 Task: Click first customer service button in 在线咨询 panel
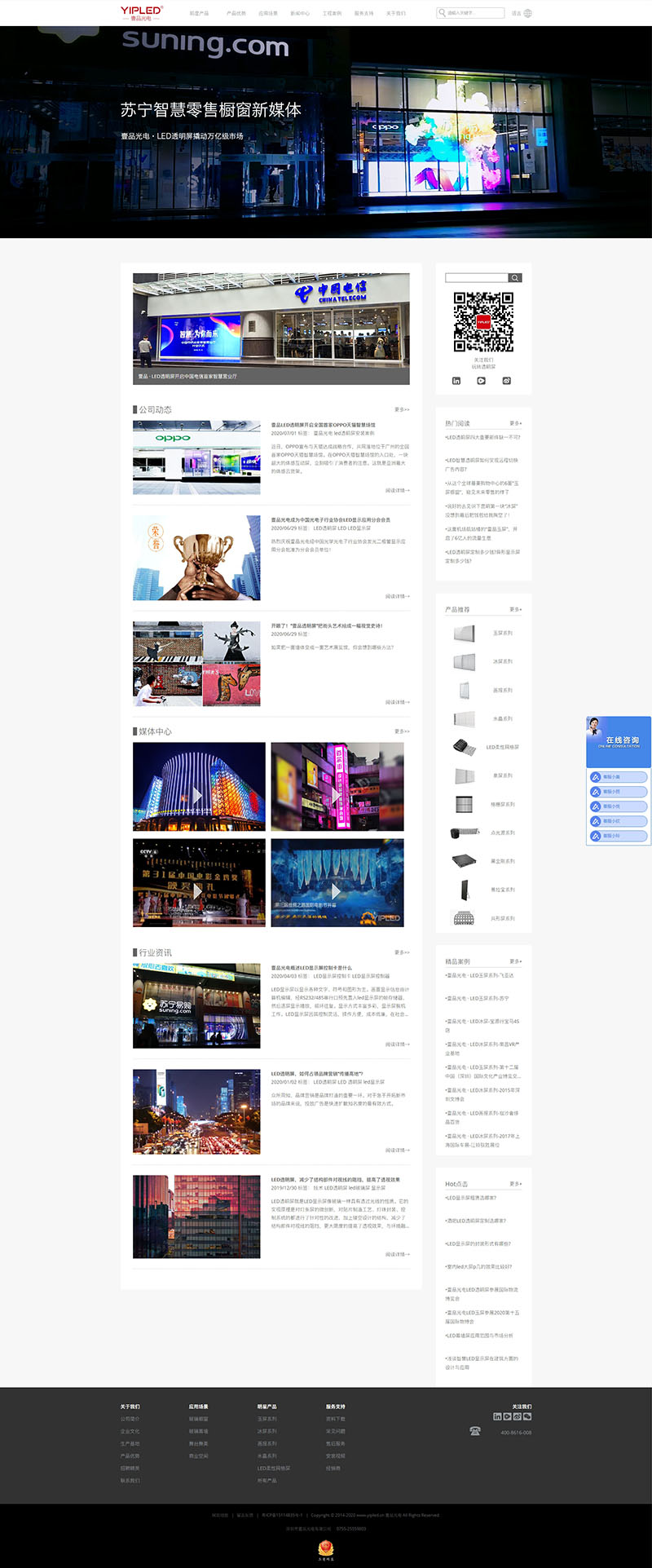pos(618,777)
